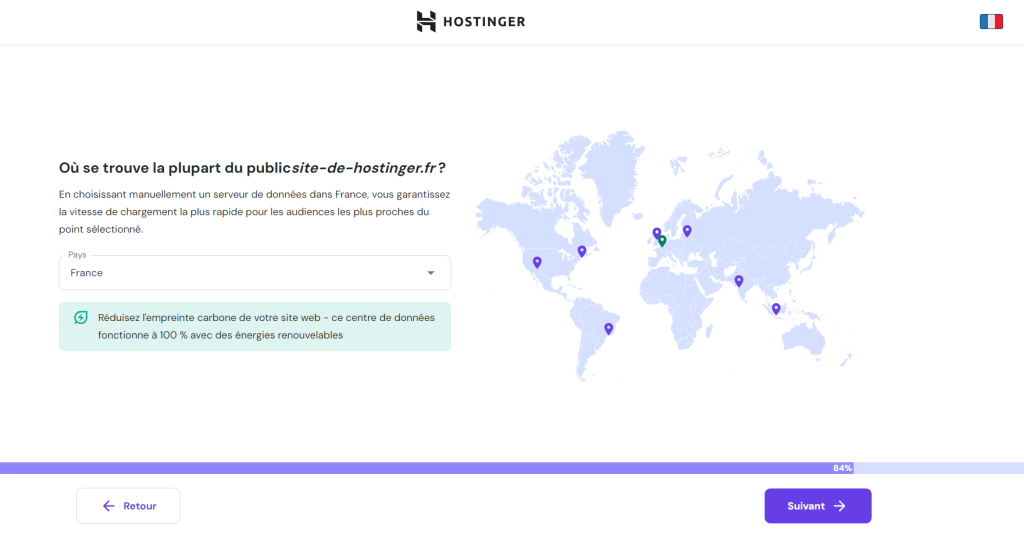Click the green renewable energy leaf icon
1024x535 pixels.
pos(81,318)
